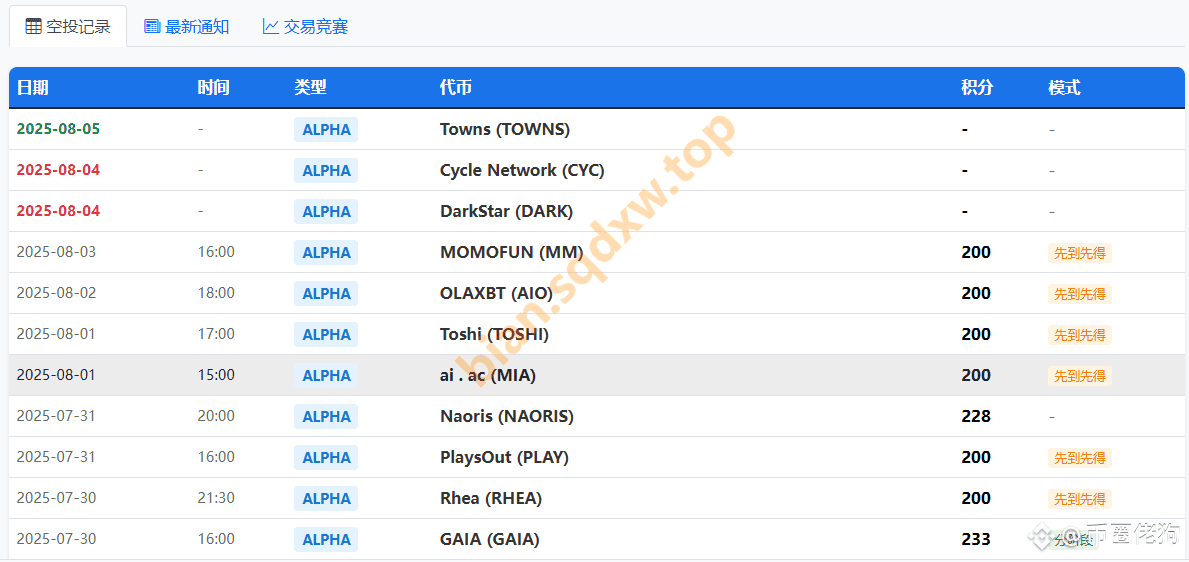Click the Toshi (TOSHI) token name
The height and width of the screenshot is (562, 1189).
pyautogui.click(x=494, y=334)
